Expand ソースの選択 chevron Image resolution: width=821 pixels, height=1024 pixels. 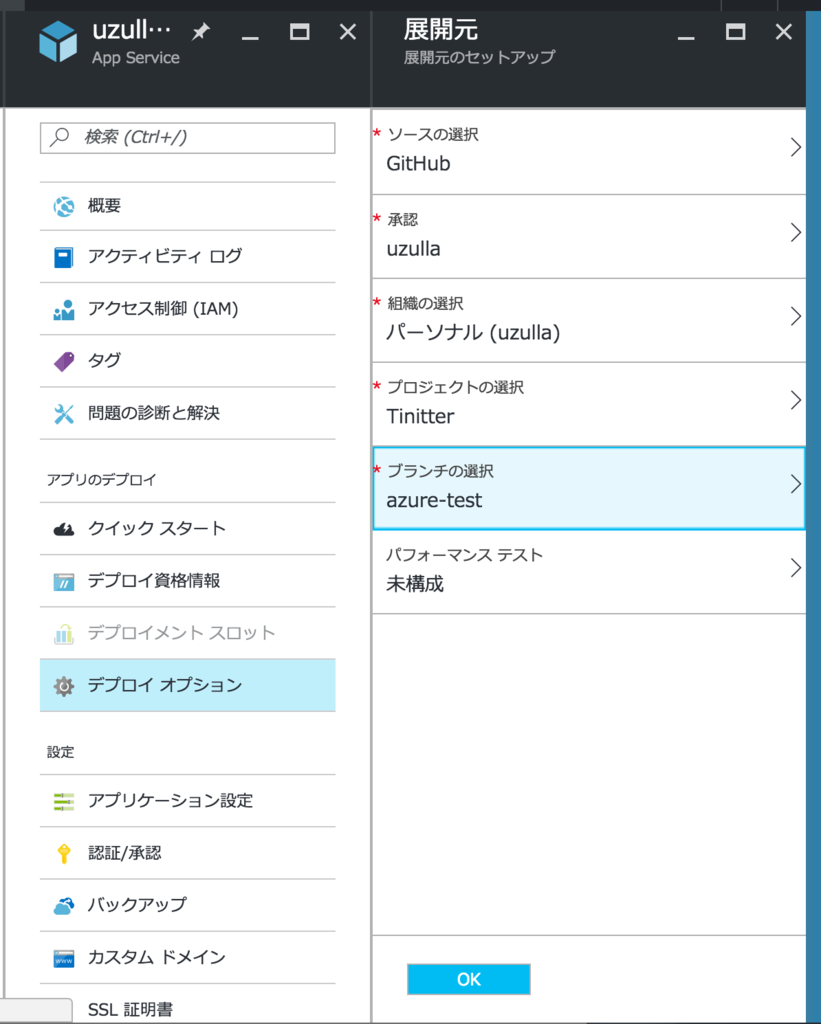point(795,148)
